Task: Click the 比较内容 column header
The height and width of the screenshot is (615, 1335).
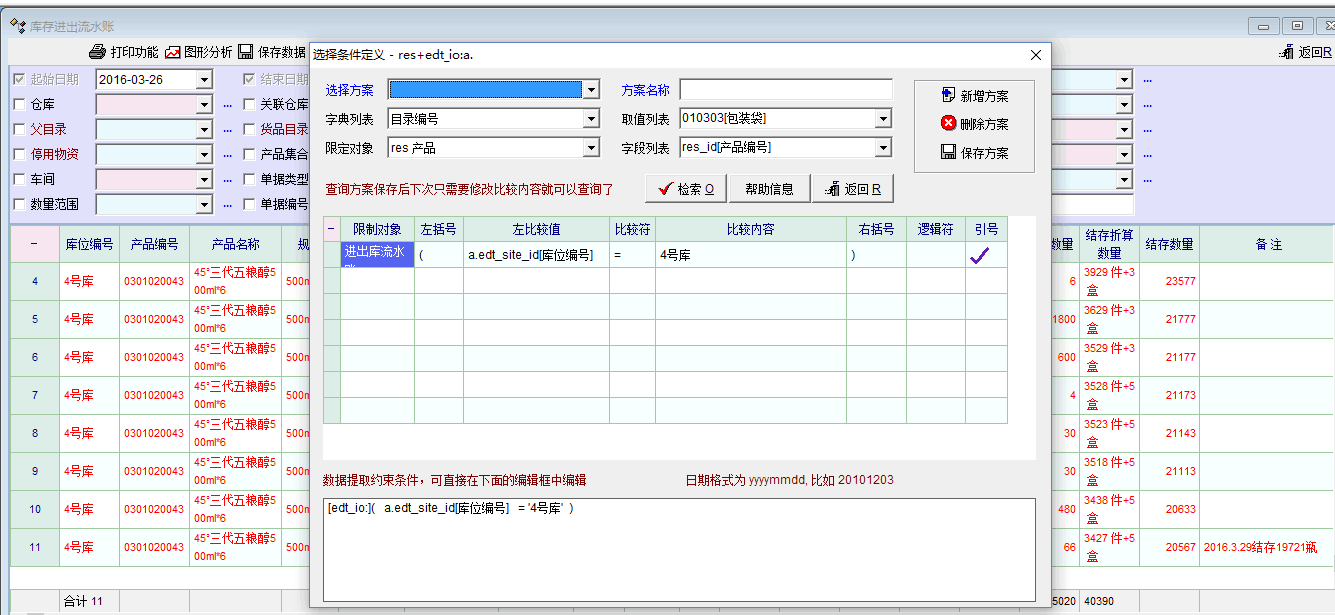Action: point(750,229)
